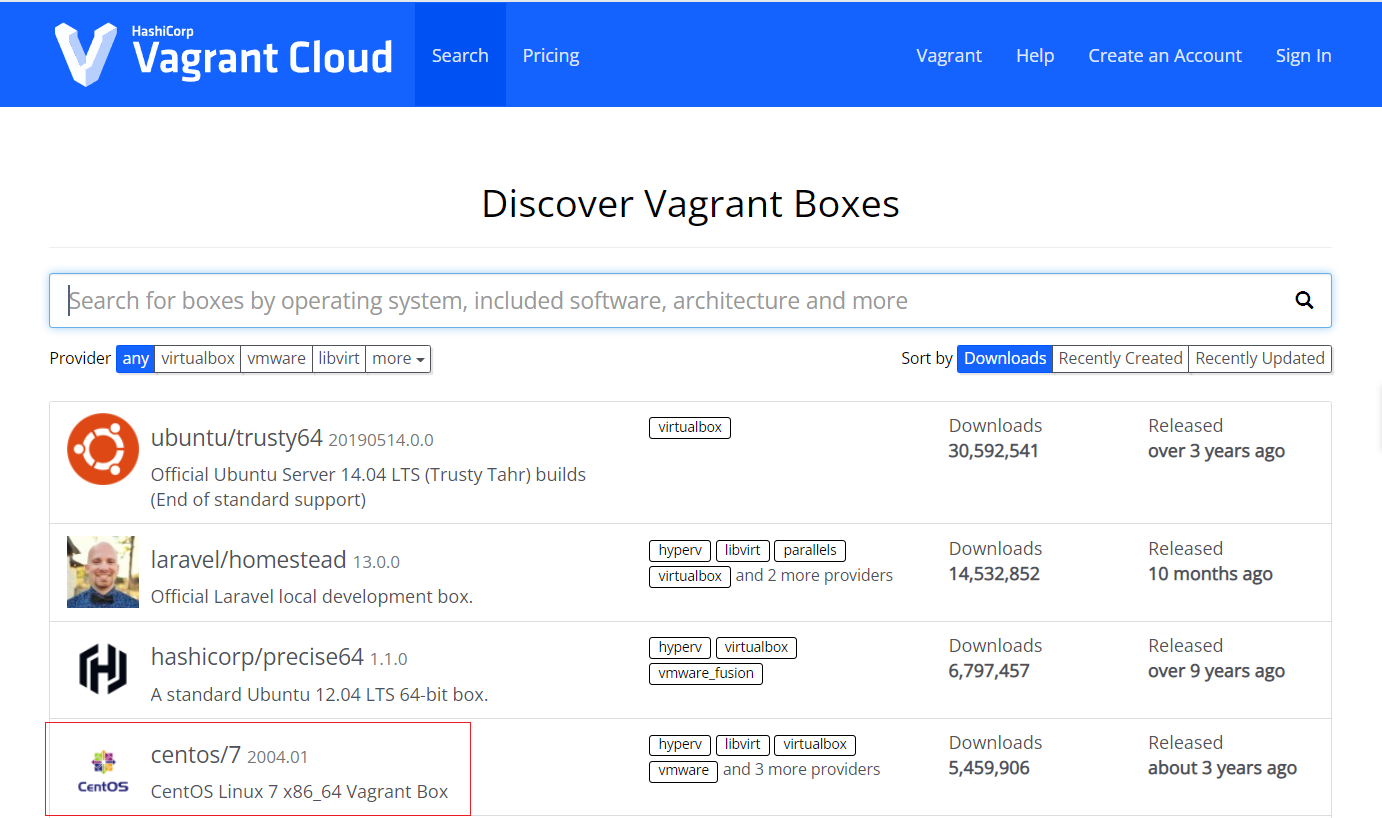
Task: Filter providers by vmware
Action: (x=276, y=358)
